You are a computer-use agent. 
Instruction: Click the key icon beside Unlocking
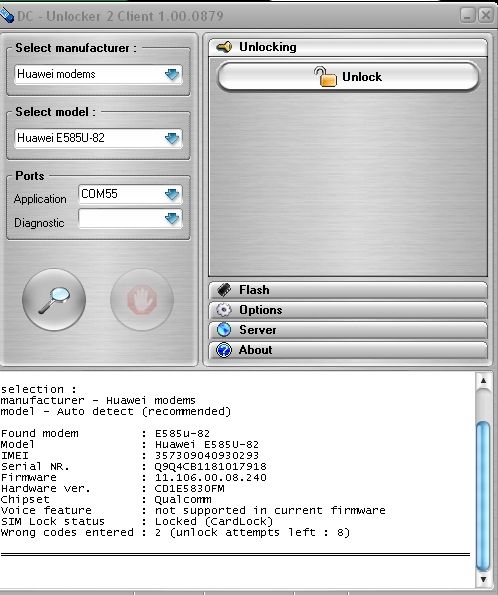[x=224, y=47]
